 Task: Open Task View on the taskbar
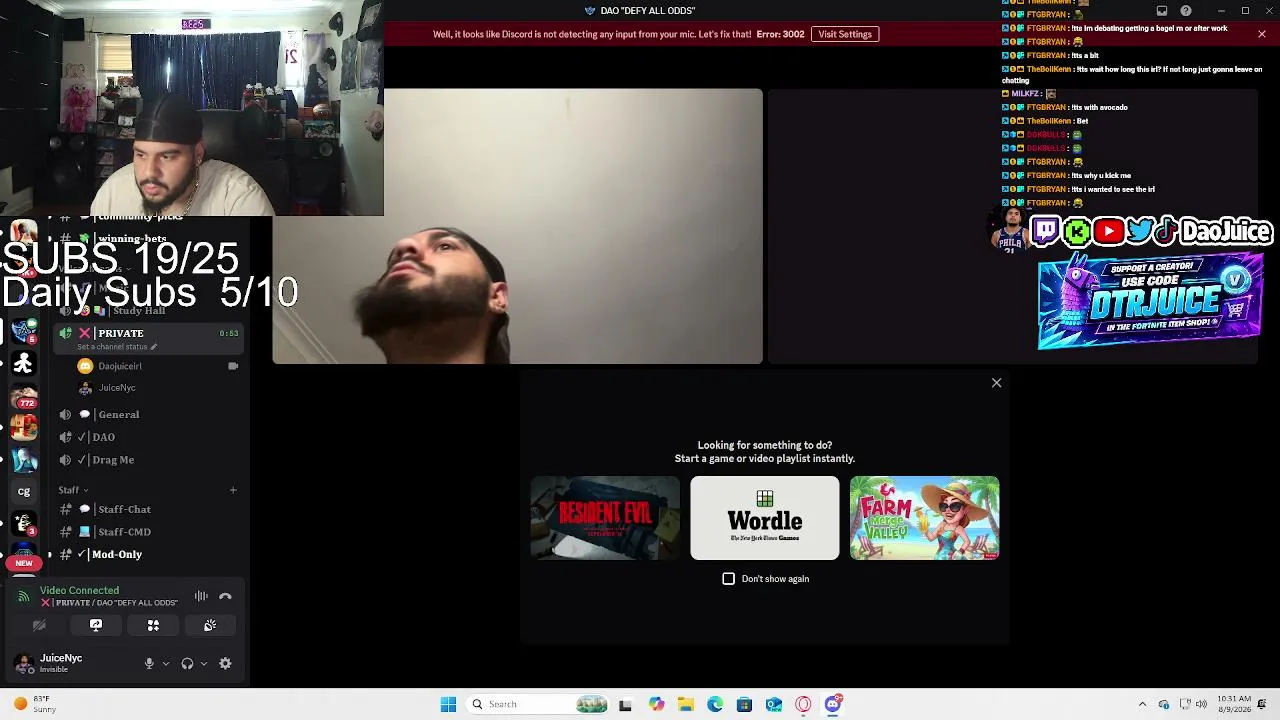[x=625, y=704]
